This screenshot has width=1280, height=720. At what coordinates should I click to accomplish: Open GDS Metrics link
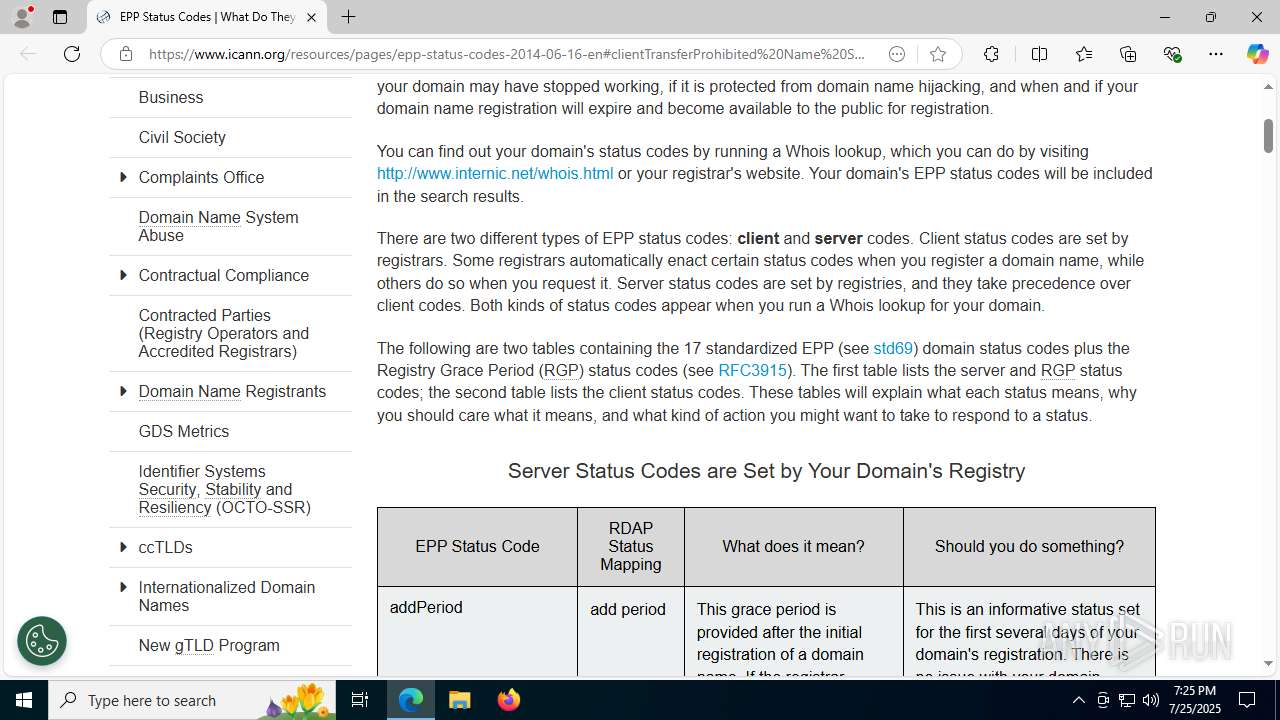(184, 431)
